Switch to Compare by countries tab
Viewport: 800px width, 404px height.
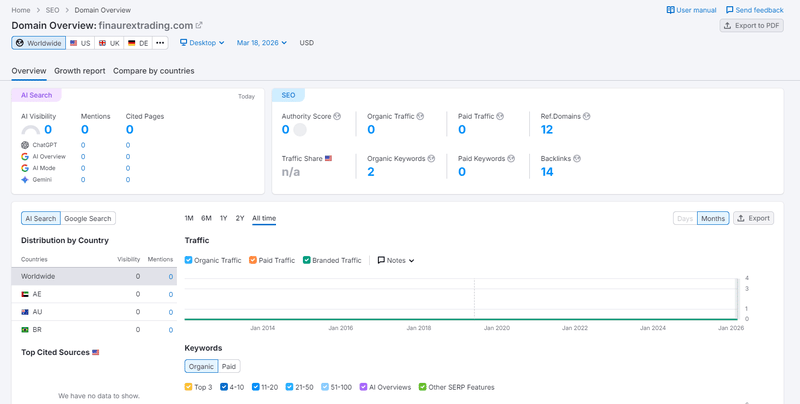[154, 71]
